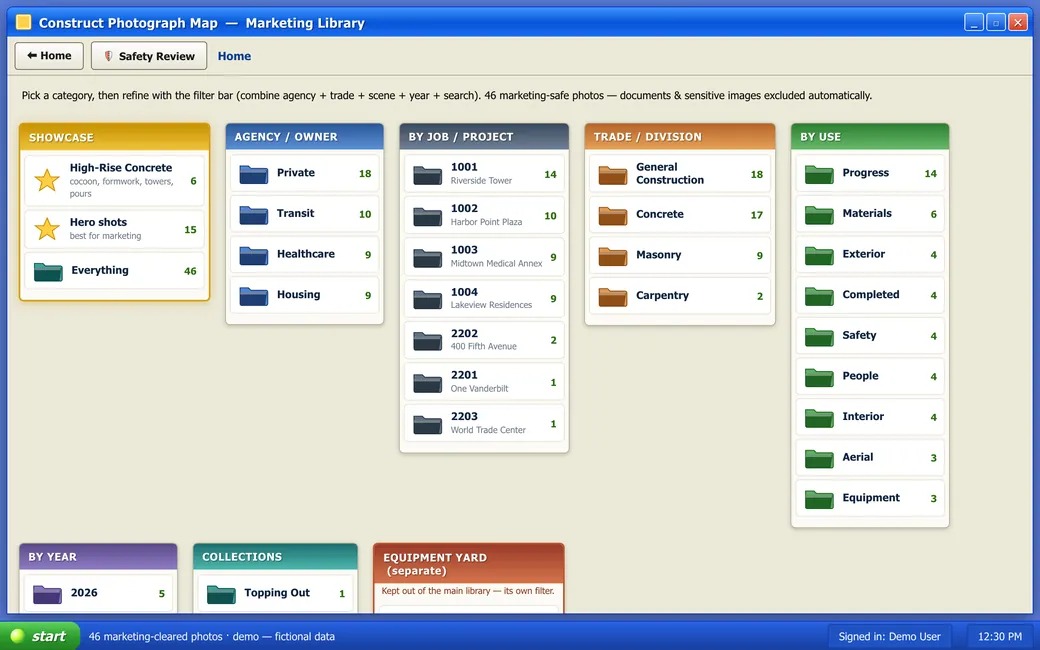1040x650 pixels.
Task: Click the count 46 beside Everything
Action: point(190,271)
